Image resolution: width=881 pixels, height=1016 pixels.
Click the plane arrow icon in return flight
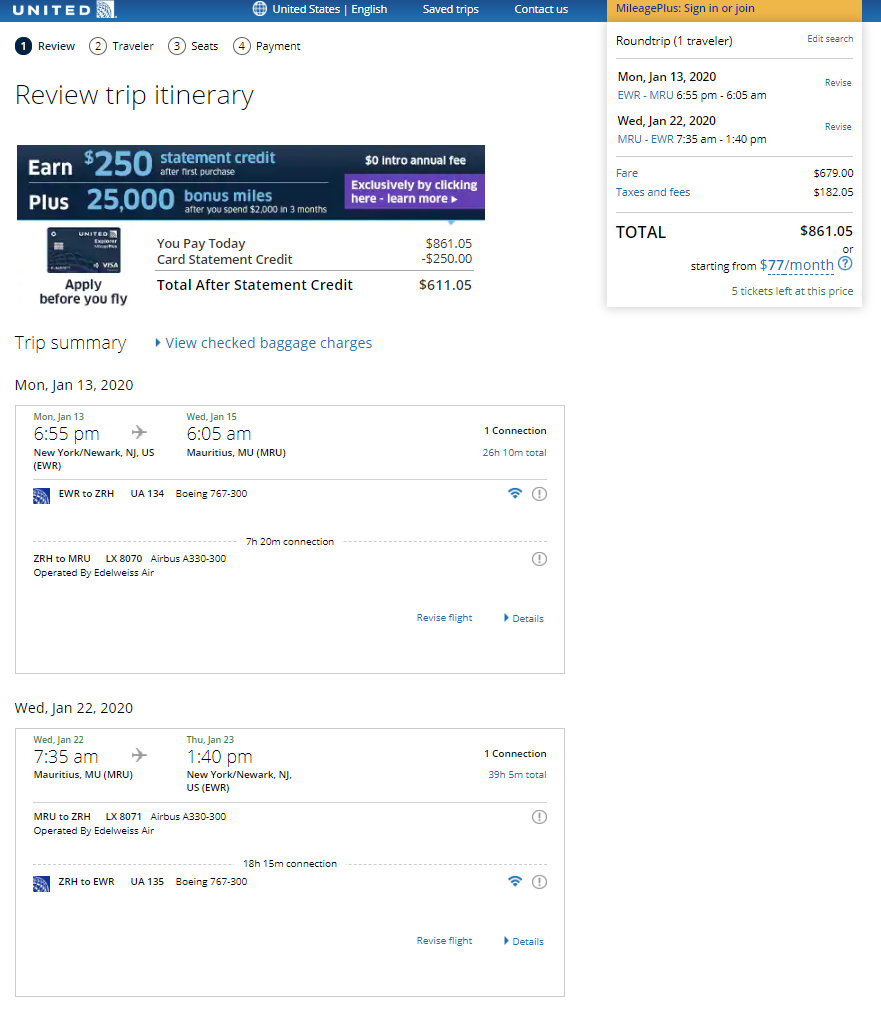coord(139,755)
